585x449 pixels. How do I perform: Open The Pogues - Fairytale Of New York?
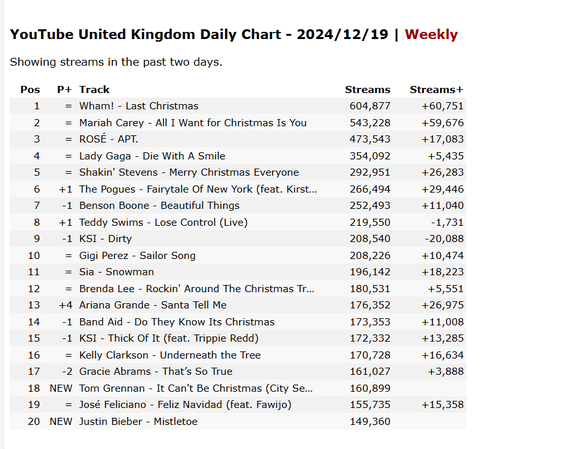point(198,189)
